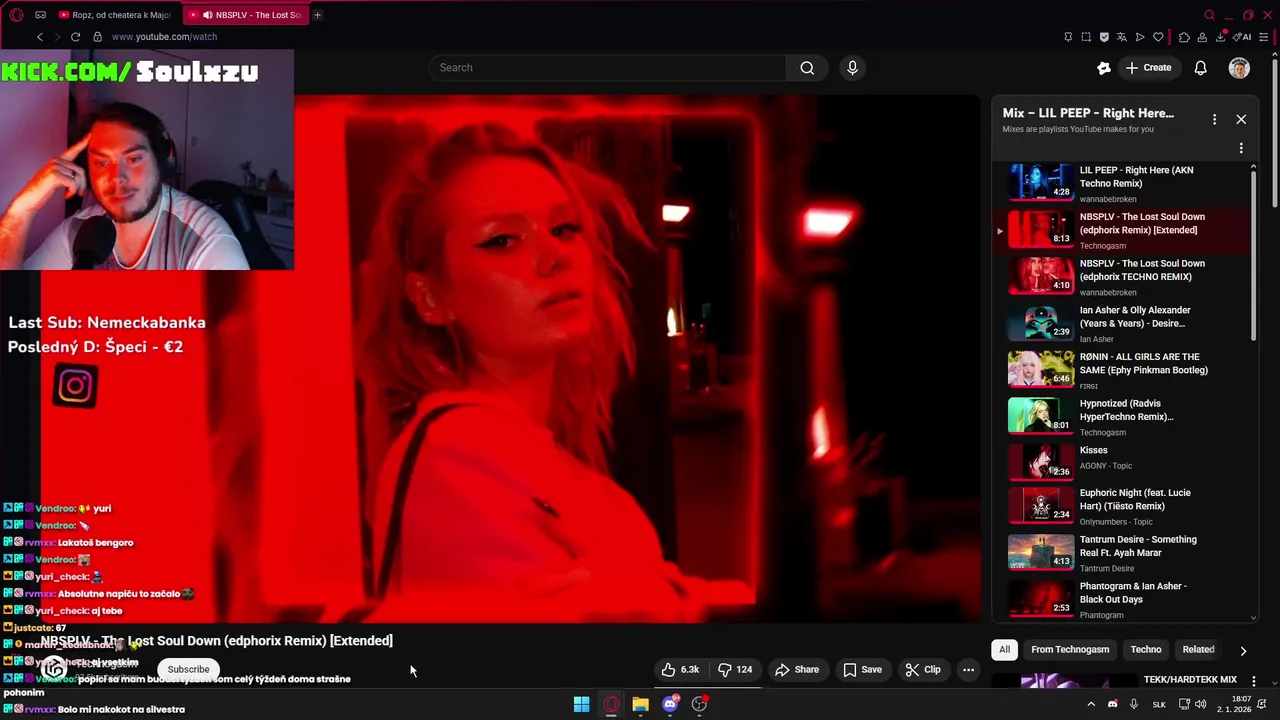Toggle the ad blocker shield icon
The image size is (1280, 720).
coord(1104,37)
